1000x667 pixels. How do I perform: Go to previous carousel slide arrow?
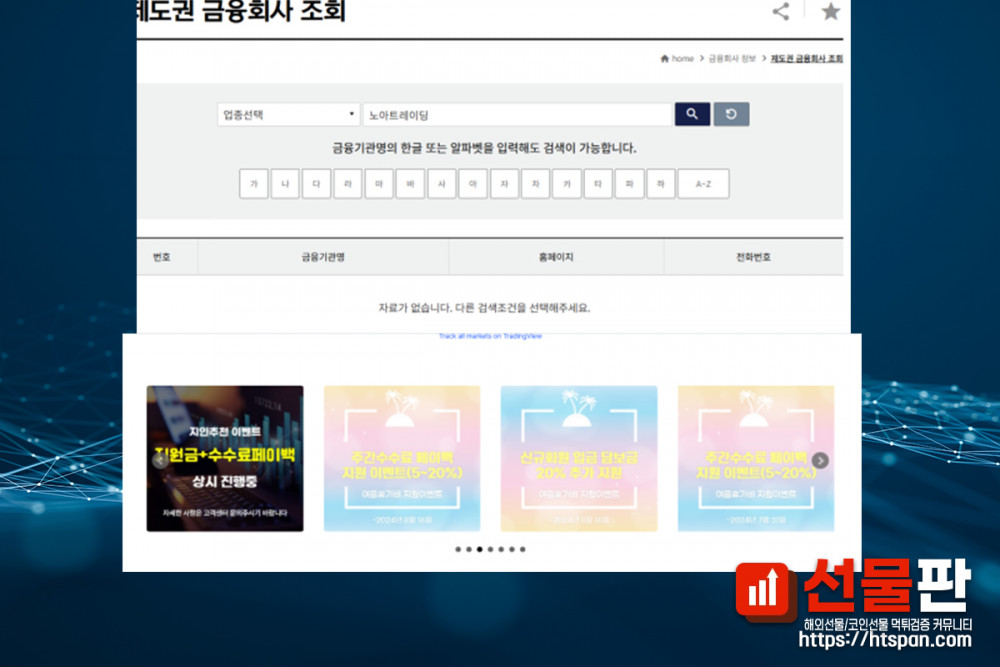click(x=160, y=460)
